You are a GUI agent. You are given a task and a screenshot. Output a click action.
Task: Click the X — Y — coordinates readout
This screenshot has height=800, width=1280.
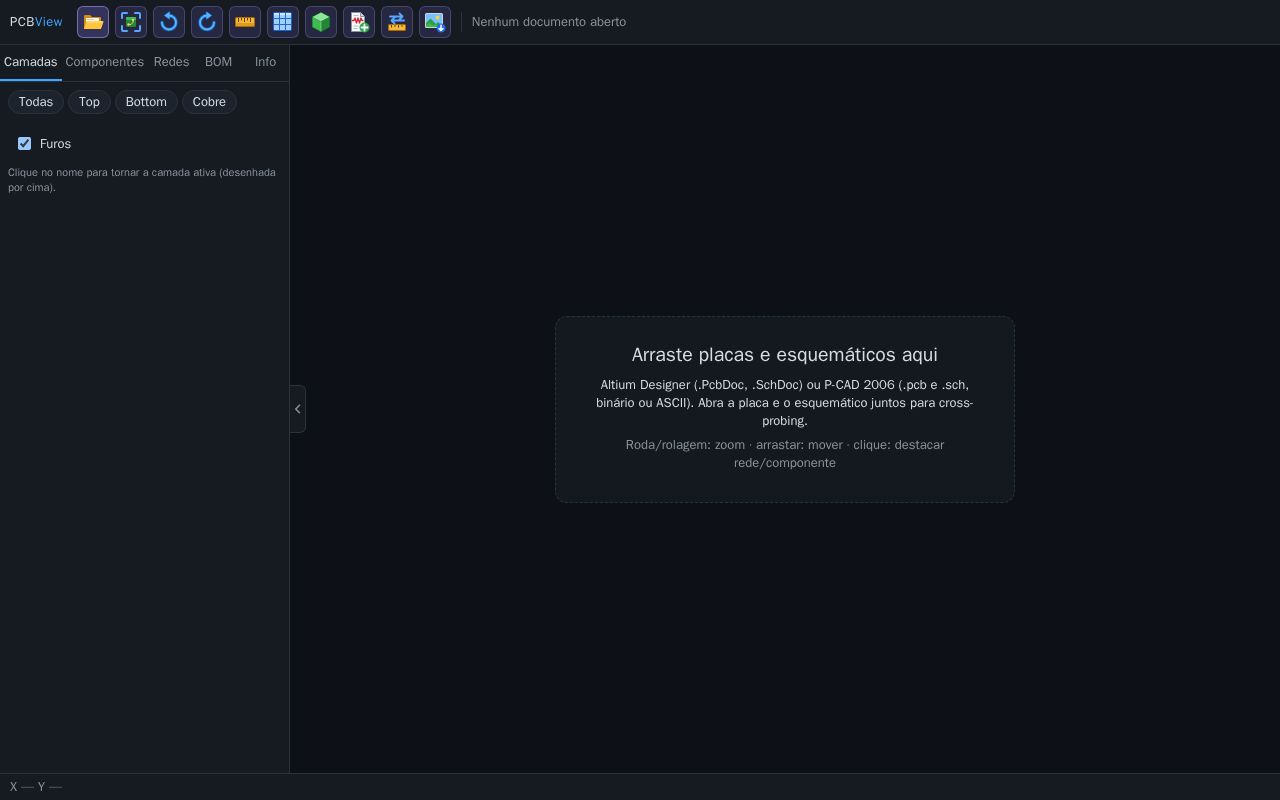(36, 787)
